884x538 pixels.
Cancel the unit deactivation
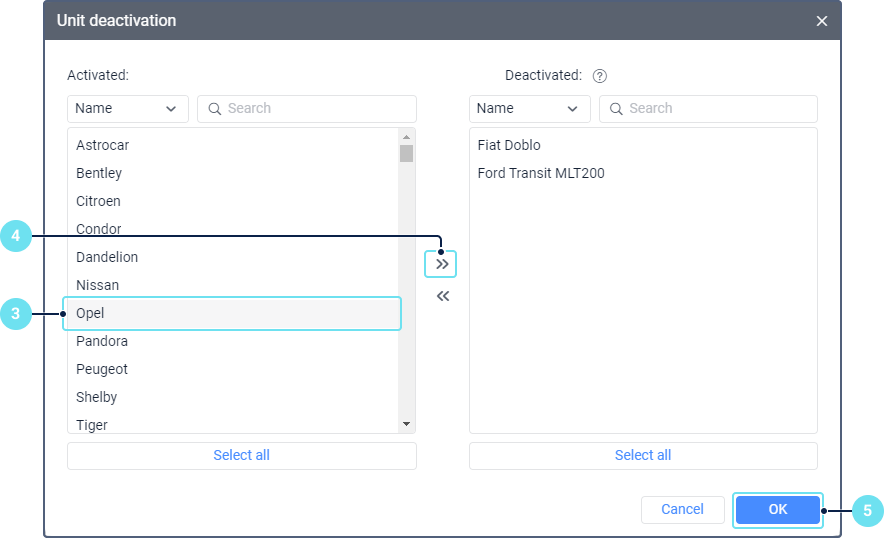click(x=682, y=509)
